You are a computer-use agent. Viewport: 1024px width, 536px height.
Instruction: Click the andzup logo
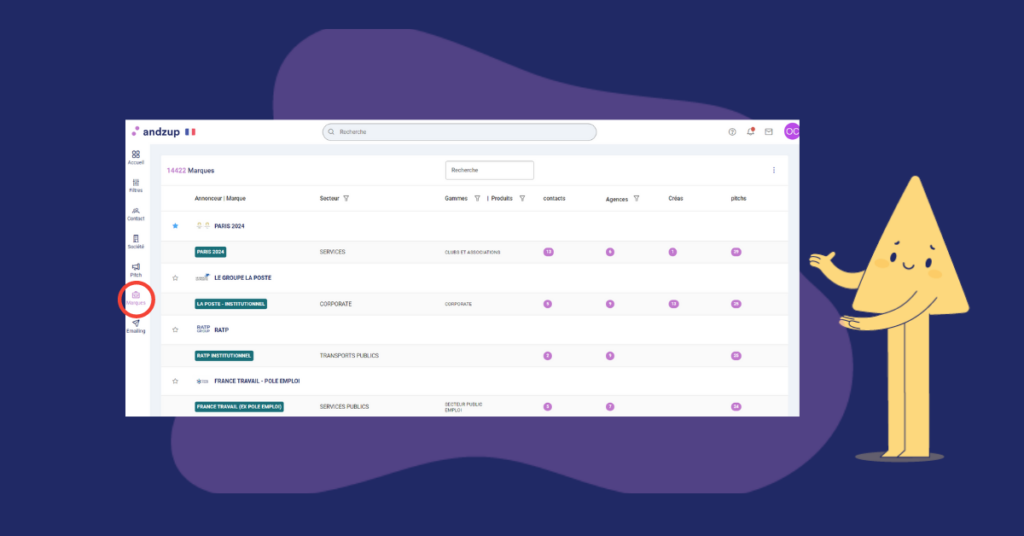155,132
